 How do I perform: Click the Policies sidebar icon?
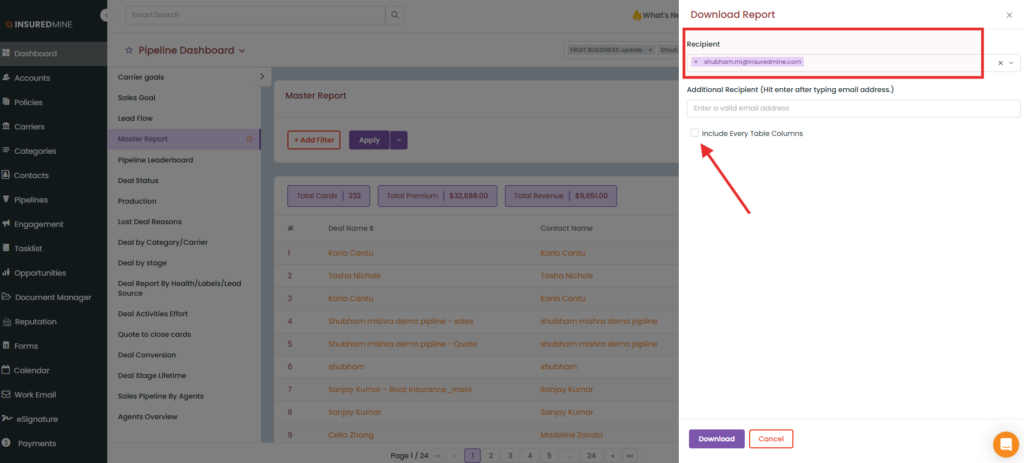click(x=6, y=102)
